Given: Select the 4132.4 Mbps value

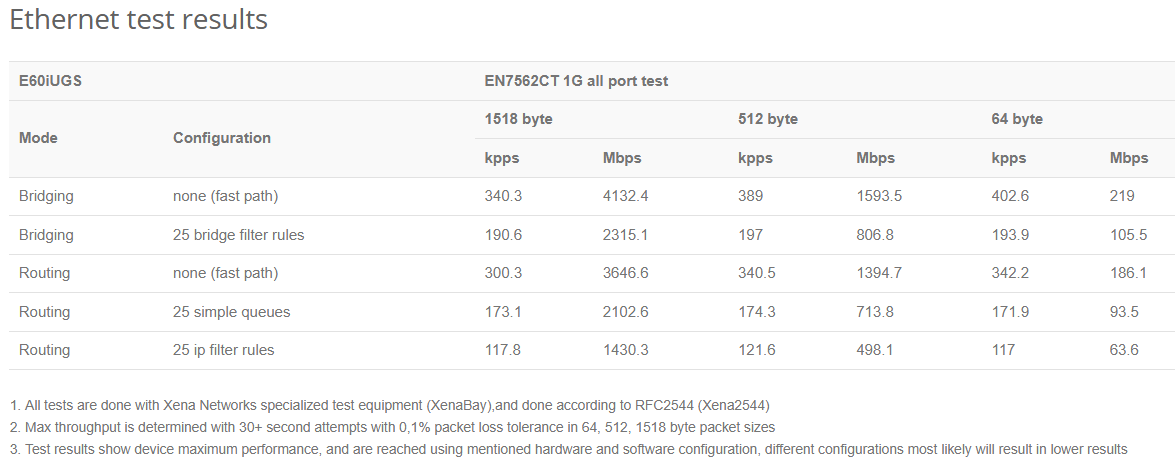Looking at the screenshot, I should point(626,196).
